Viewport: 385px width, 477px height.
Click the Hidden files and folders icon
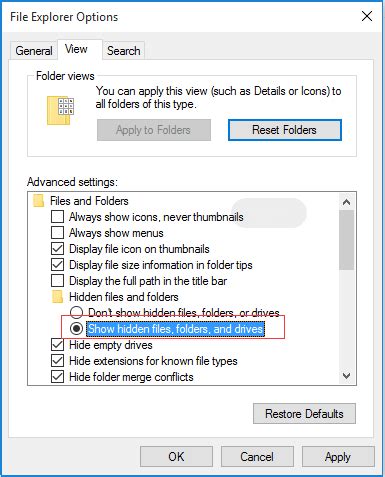coord(57,297)
